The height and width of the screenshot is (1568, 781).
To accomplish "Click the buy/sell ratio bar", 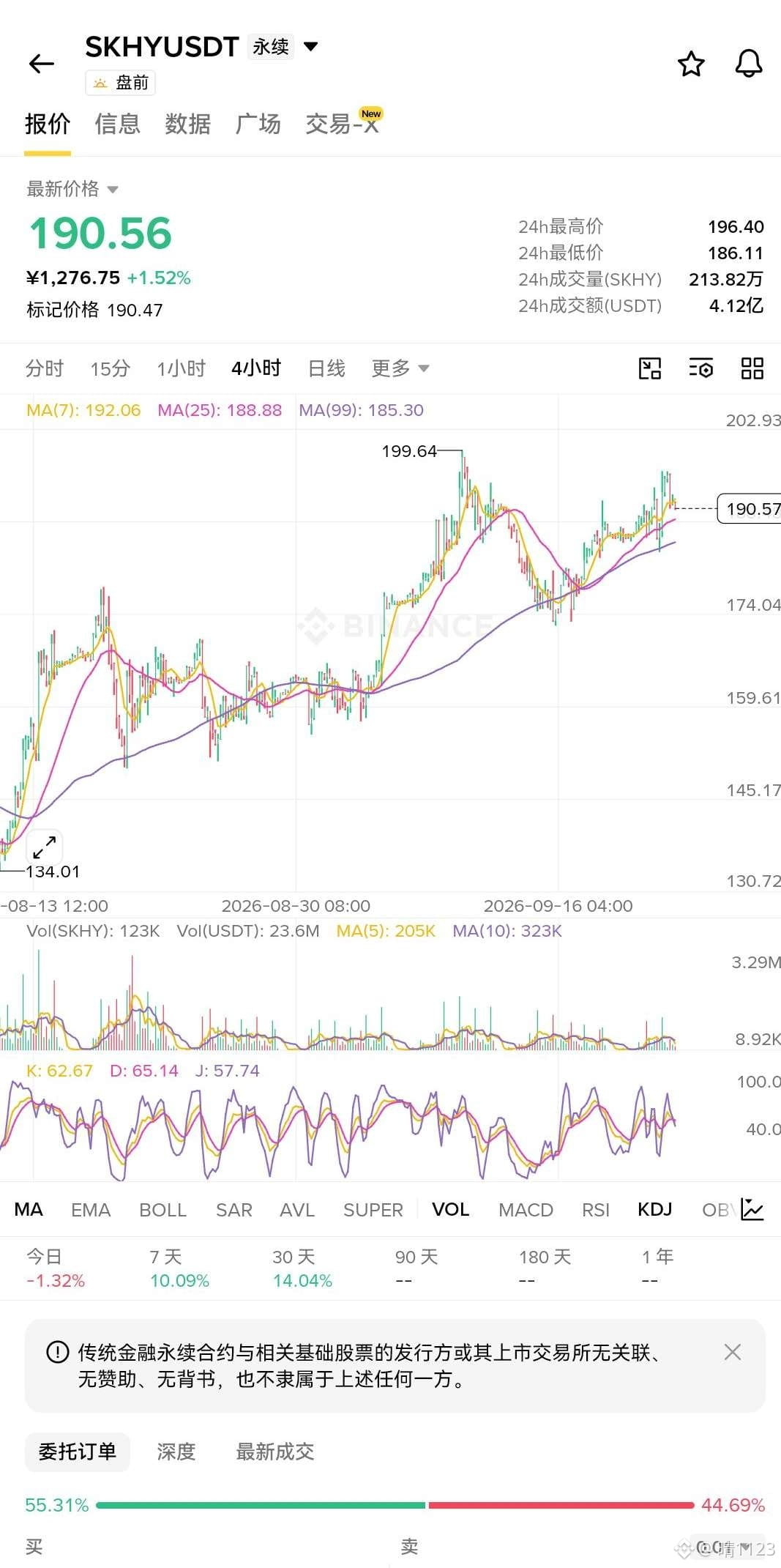I will pos(395,1505).
